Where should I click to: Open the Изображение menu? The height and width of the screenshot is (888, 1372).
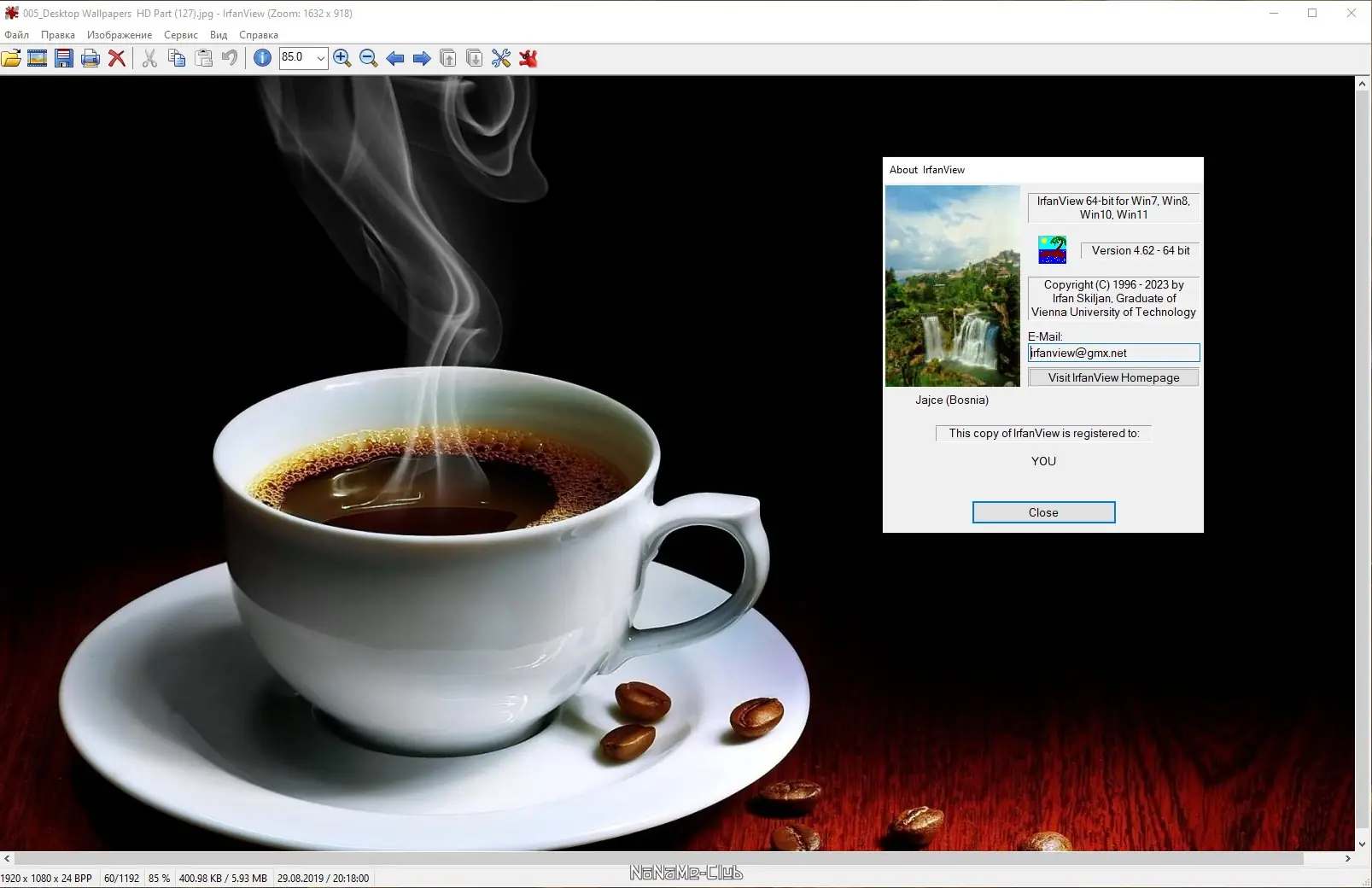[120, 35]
